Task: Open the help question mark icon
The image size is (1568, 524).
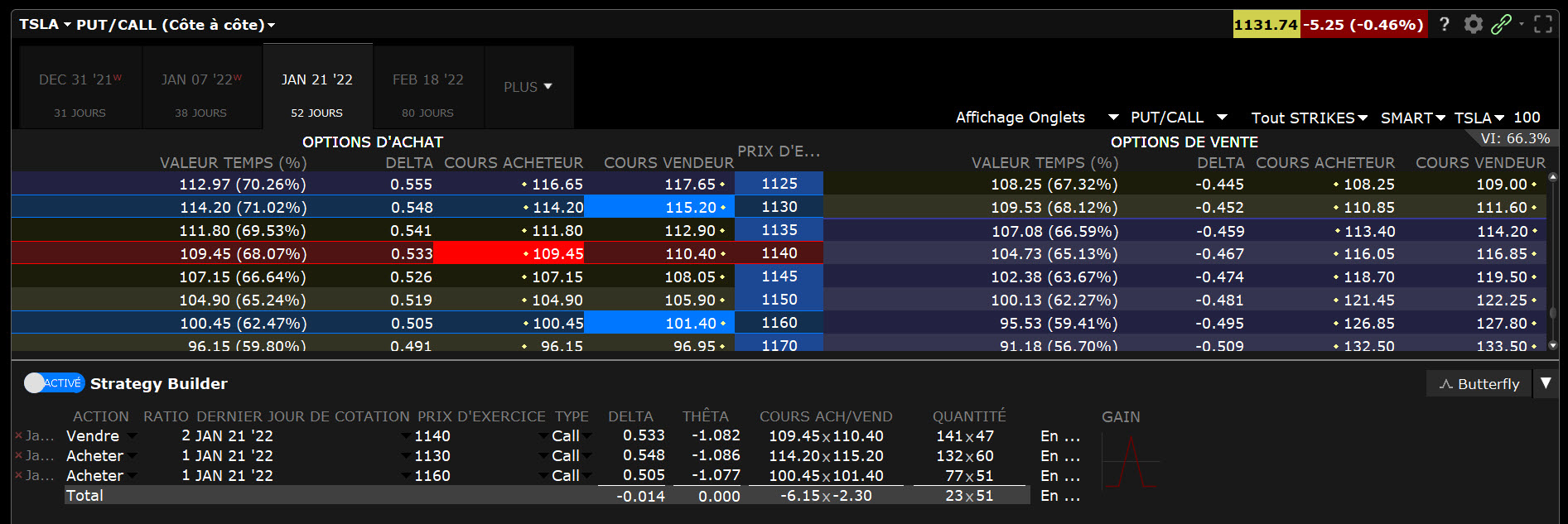Action: click(1445, 24)
